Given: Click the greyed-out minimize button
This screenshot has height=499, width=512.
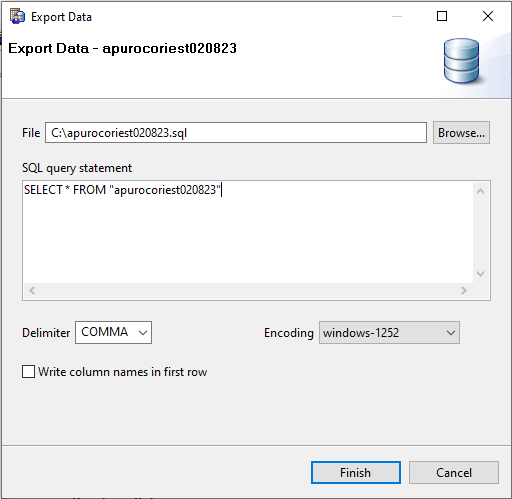Looking at the screenshot, I should [397, 16].
